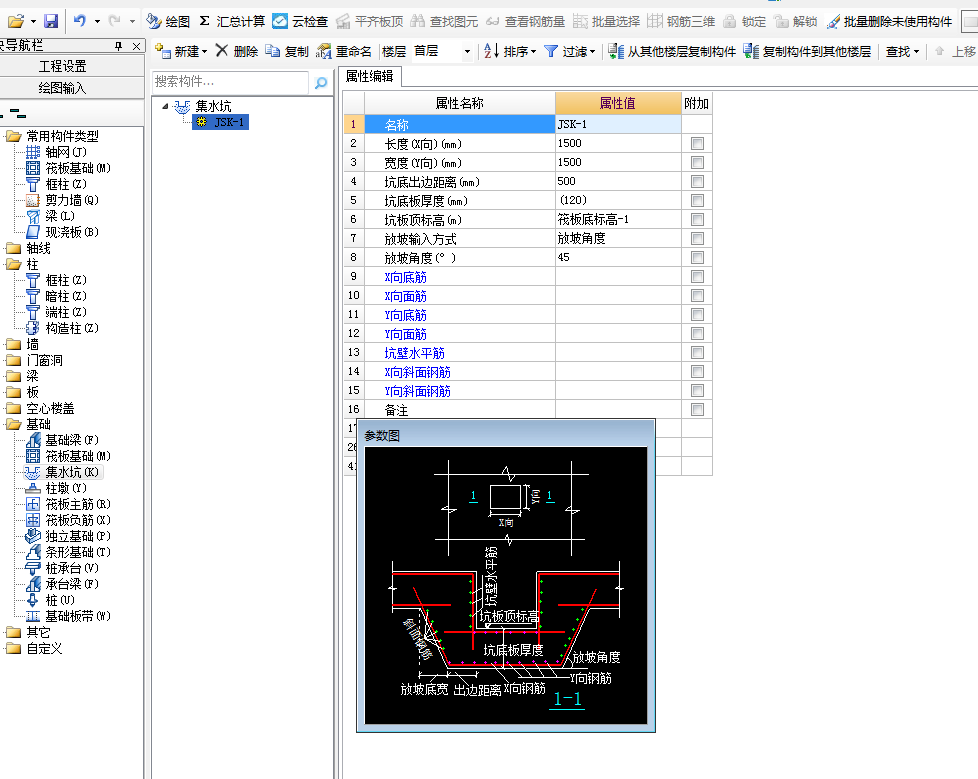Open the 工程设置 panel section

[x=62, y=66]
